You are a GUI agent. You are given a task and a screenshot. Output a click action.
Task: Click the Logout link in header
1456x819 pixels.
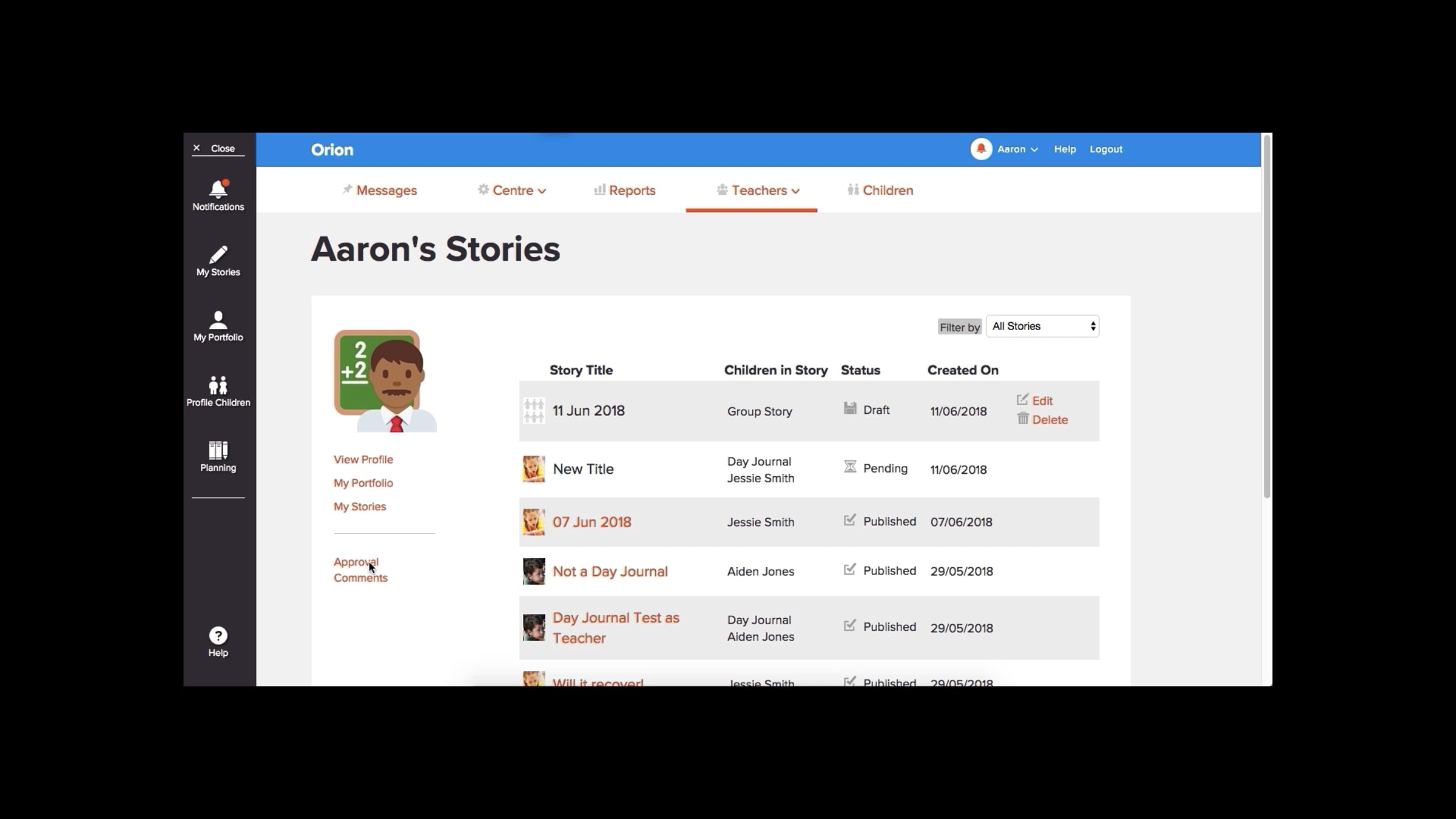click(1105, 149)
